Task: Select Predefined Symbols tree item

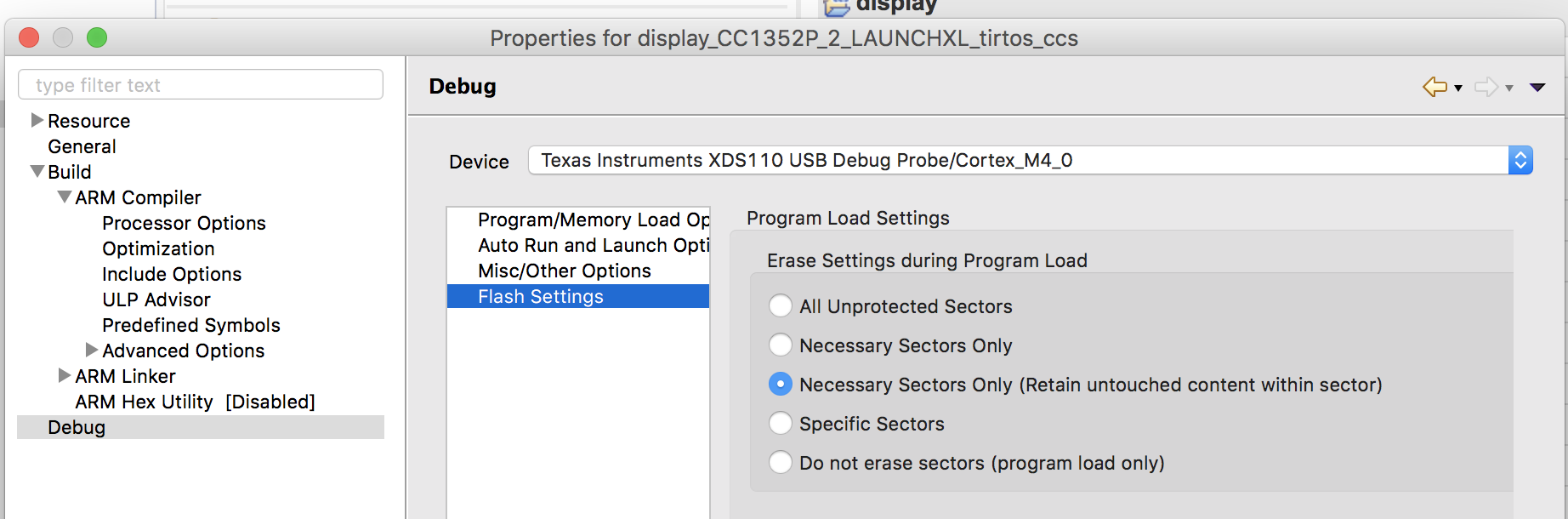Action: pos(191,325)
